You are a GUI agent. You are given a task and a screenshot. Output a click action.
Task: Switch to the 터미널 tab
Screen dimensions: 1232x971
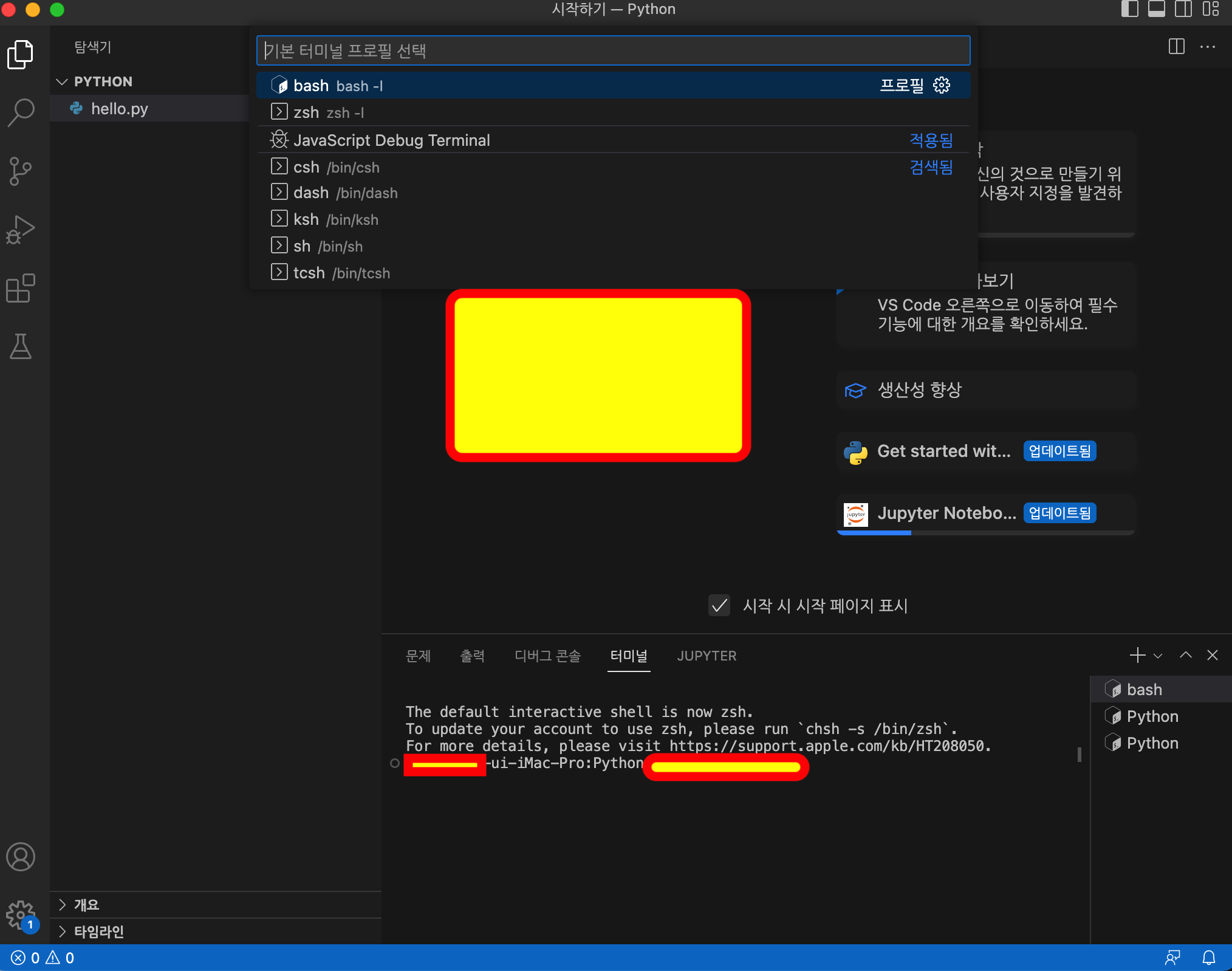point(629,656)
